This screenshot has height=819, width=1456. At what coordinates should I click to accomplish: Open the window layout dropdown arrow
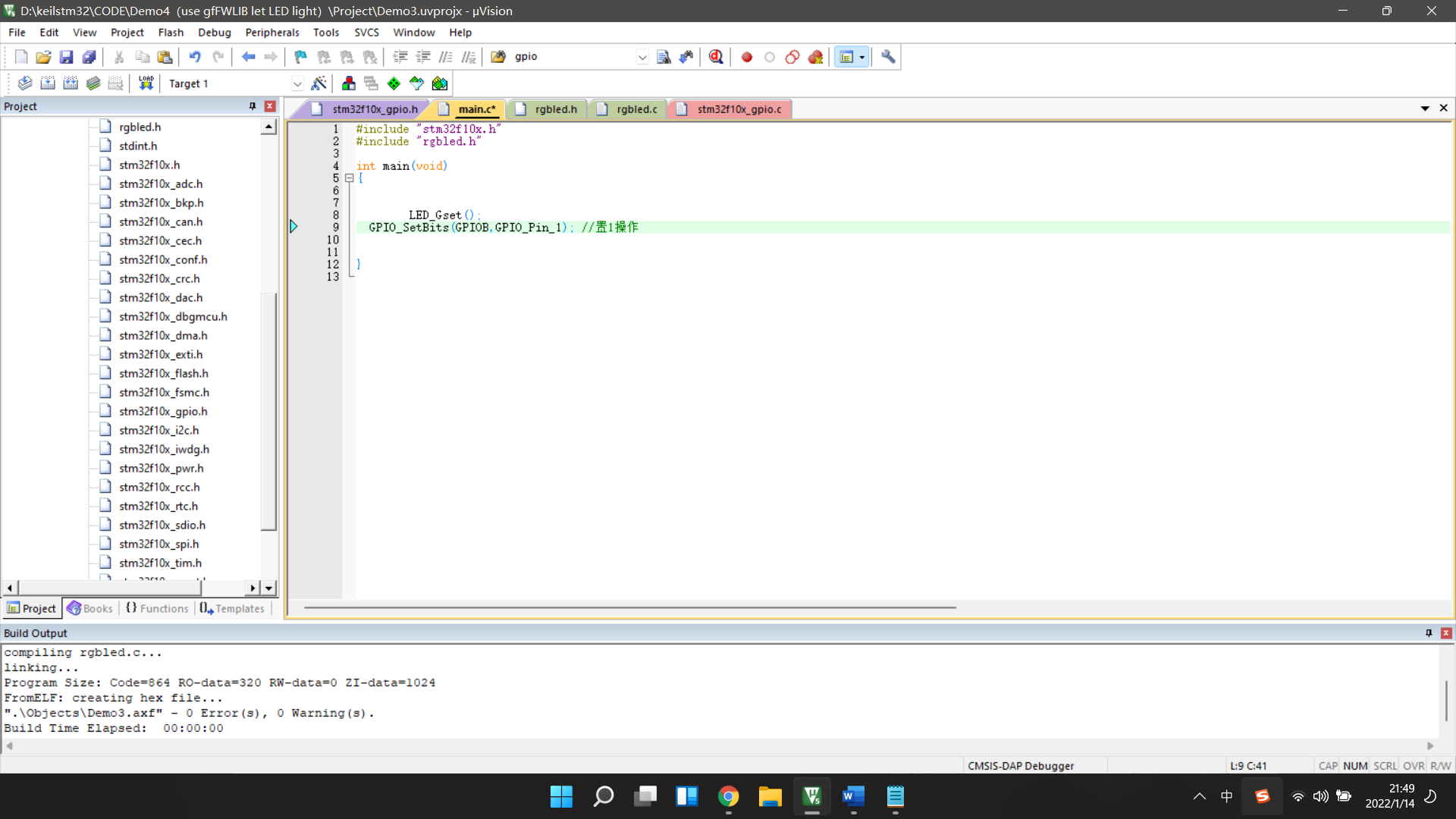pos(862,57)
